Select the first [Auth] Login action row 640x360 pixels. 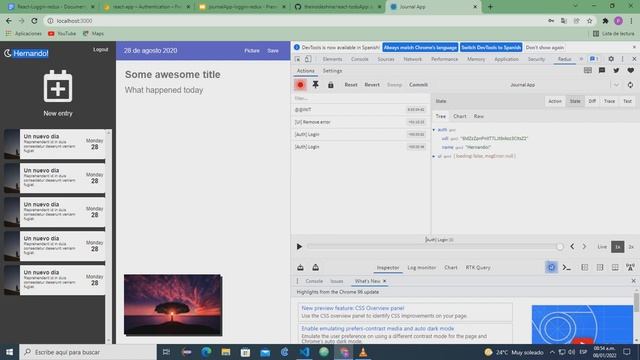pos(360,134)
